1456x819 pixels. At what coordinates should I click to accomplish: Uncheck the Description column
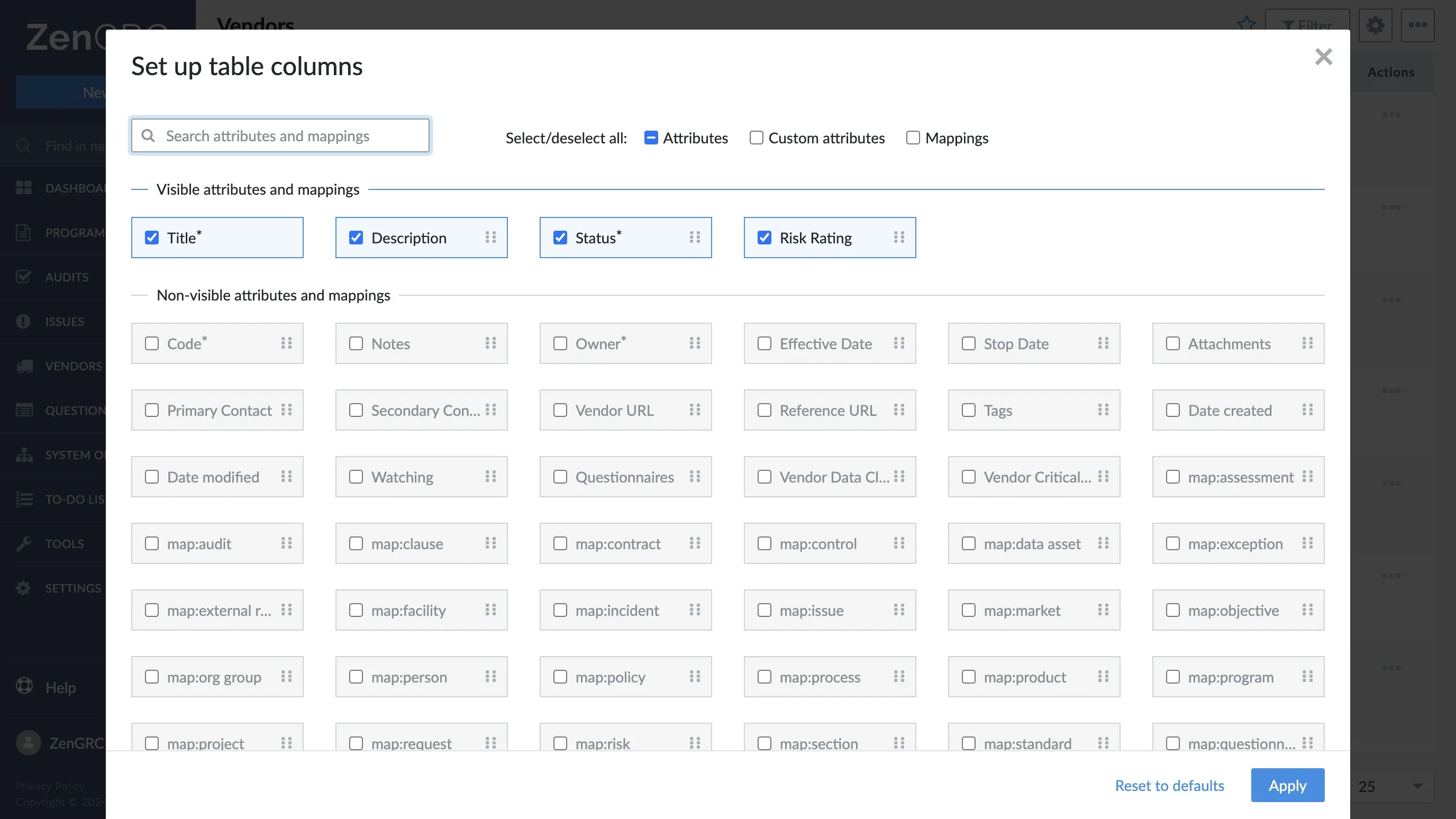356,238
